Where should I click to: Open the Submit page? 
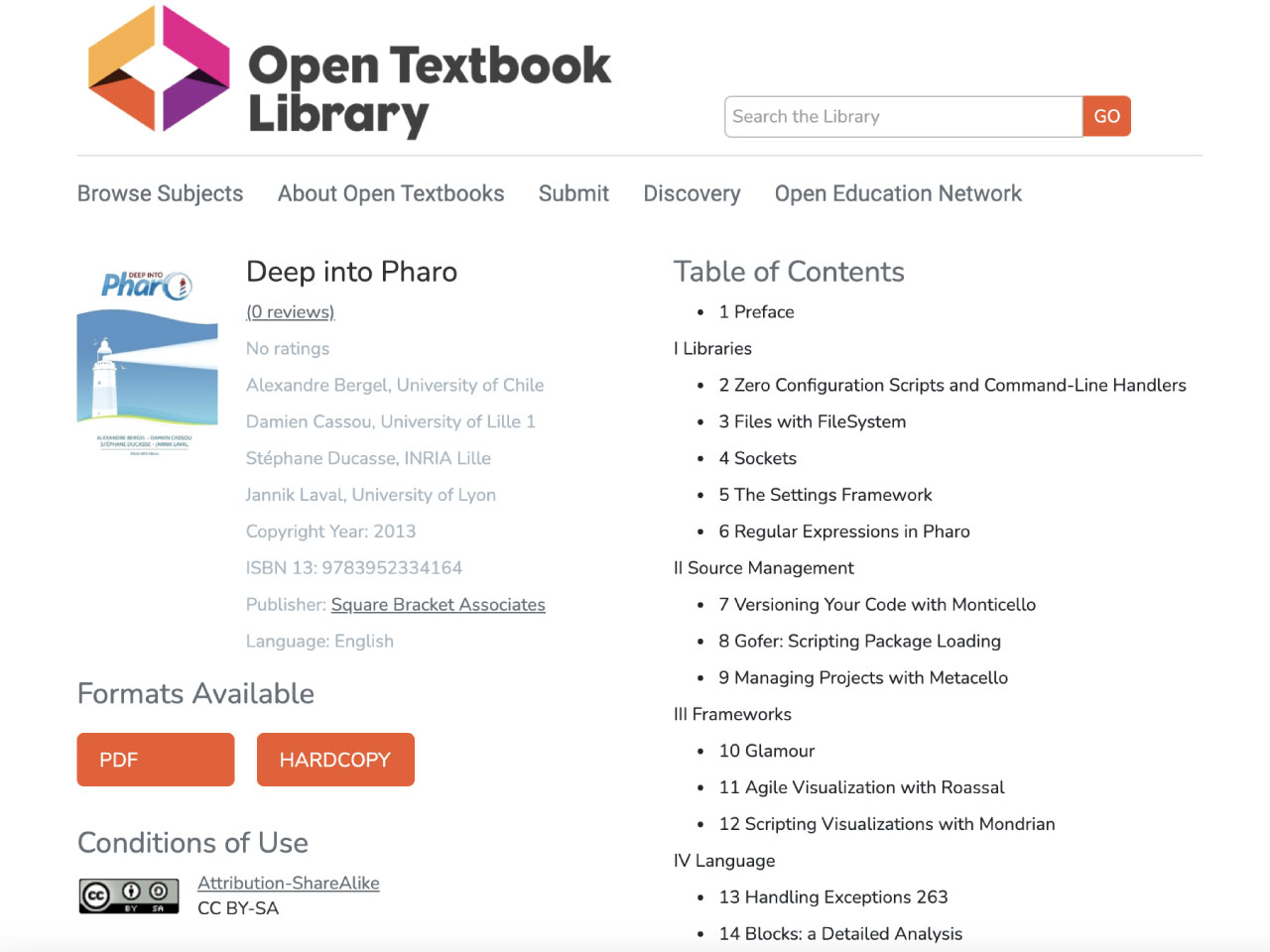(x=573, y=193)
